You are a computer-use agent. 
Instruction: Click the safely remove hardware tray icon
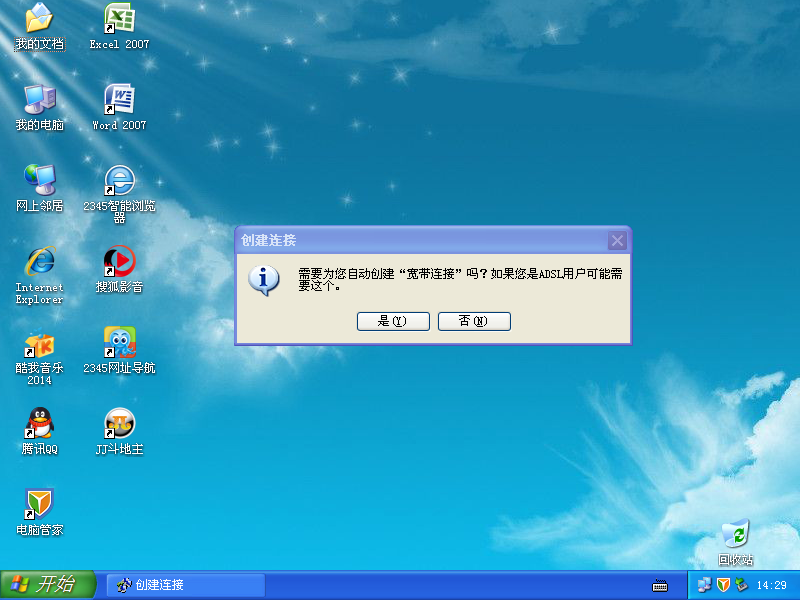[741, 585]
